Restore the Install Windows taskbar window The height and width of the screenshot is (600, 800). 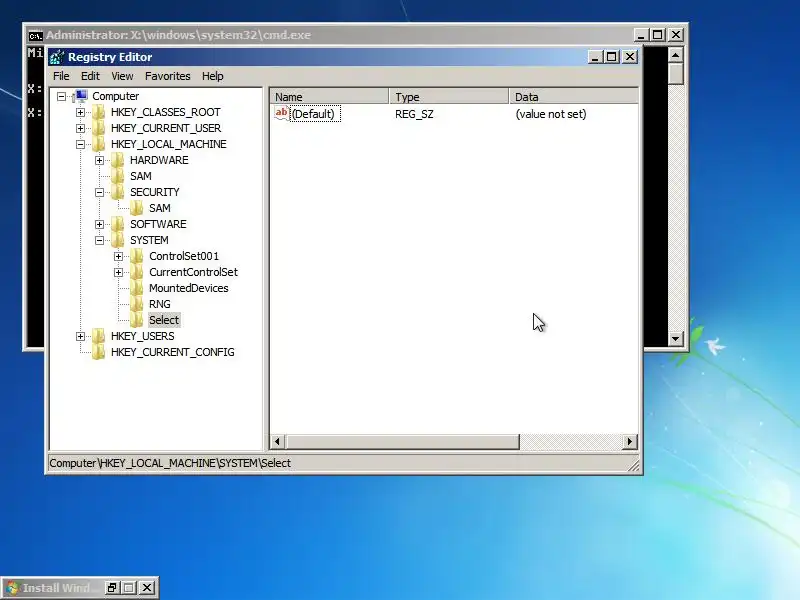[x=112, y=588]
